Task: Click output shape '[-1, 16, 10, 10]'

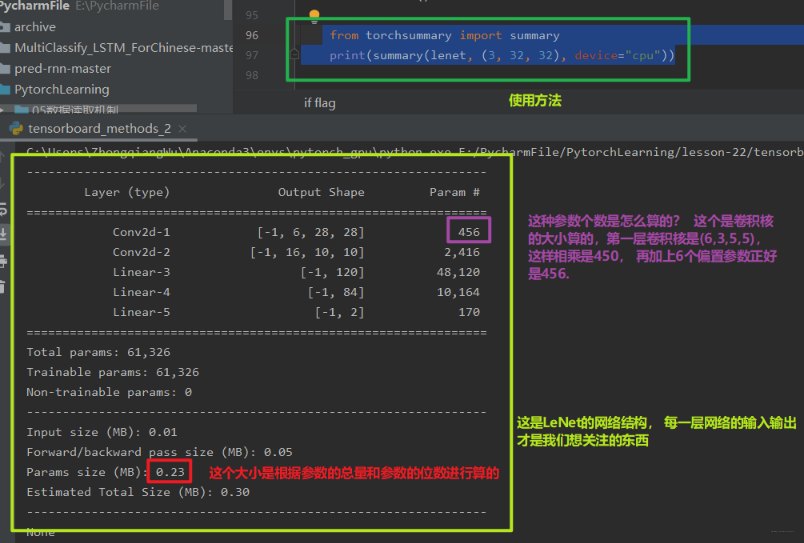Action: (x=307, y=252)
